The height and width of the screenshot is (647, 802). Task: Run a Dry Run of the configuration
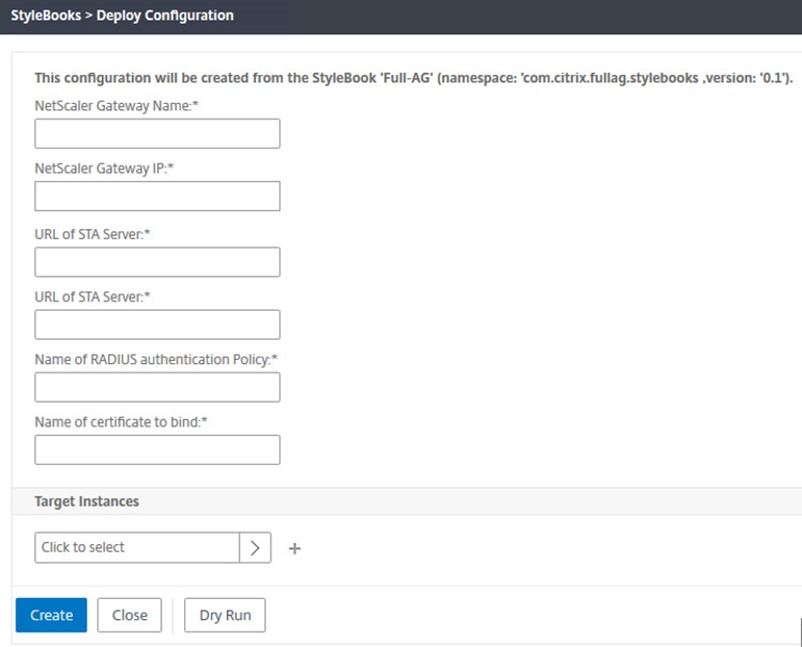pyautogui.click(x=225, y=615)
